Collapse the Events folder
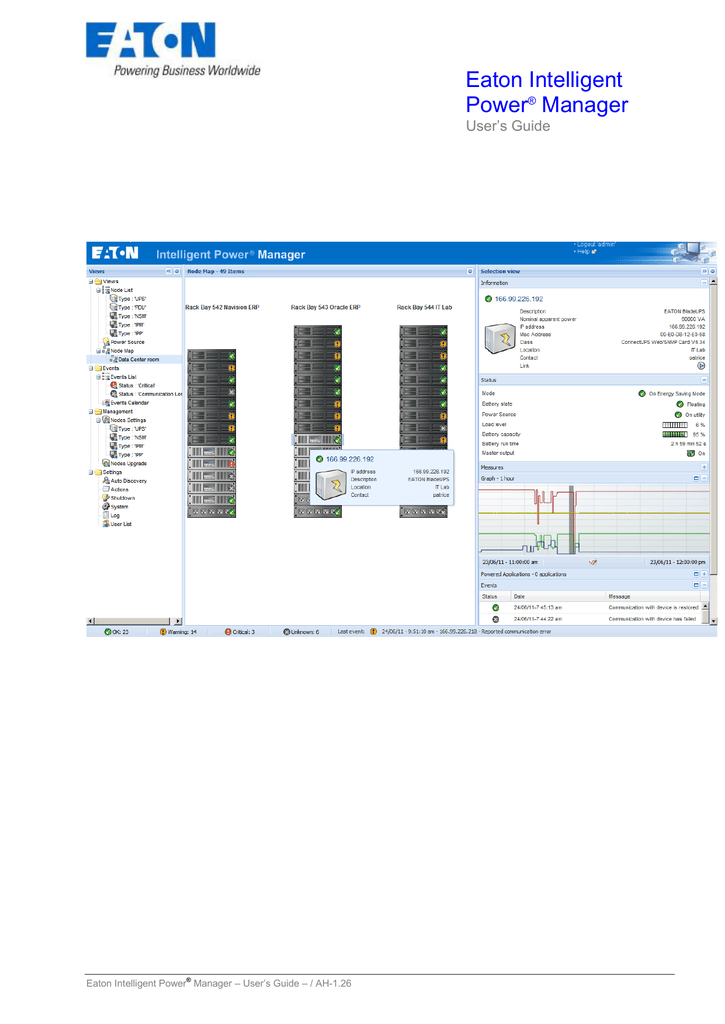The height and width of the screenshot is (1024, 725). 91,368
